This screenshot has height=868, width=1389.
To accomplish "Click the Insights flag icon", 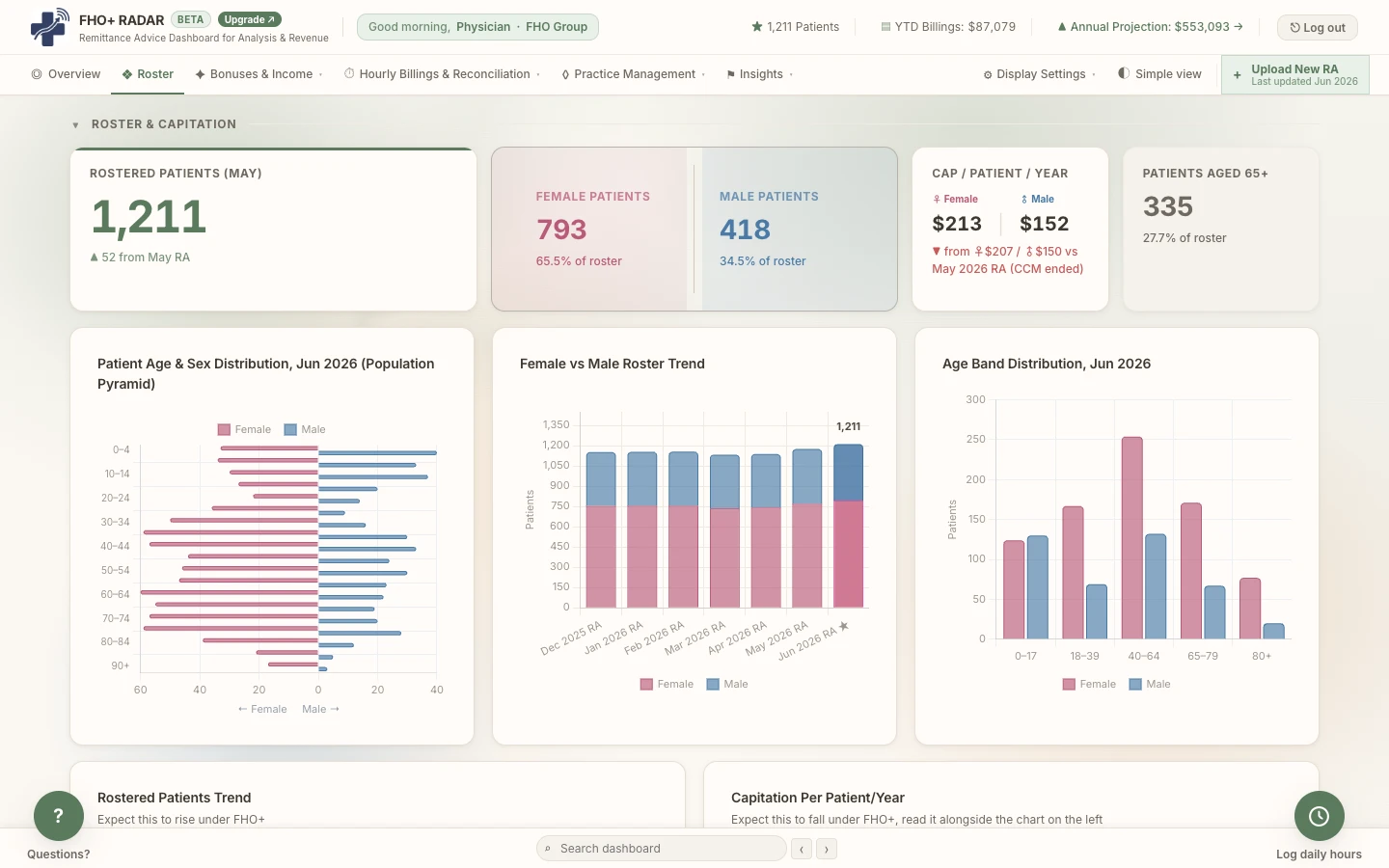I will tap(731, 74).
